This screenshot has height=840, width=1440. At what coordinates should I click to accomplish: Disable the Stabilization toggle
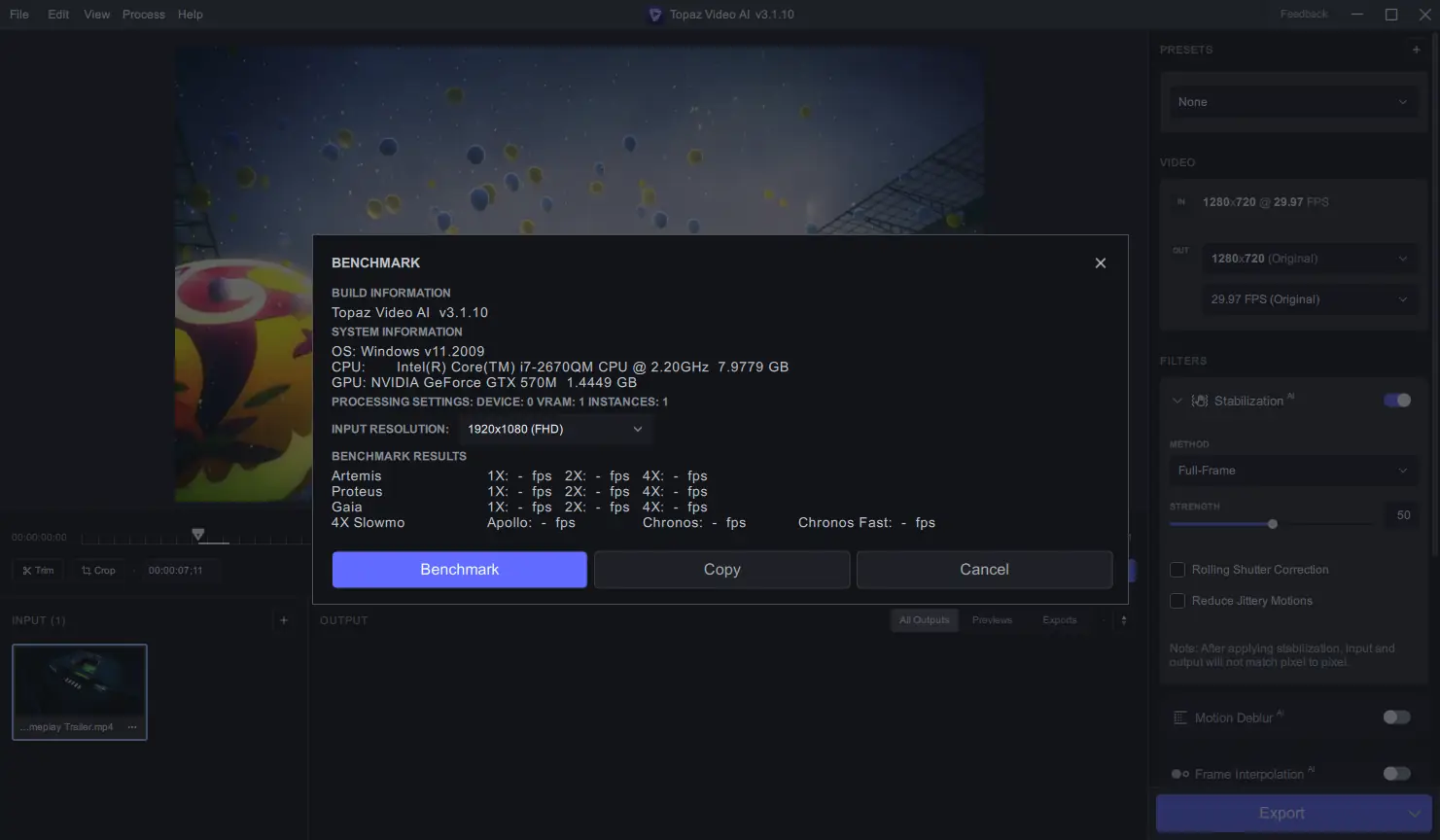click(x=1396, y=400)
